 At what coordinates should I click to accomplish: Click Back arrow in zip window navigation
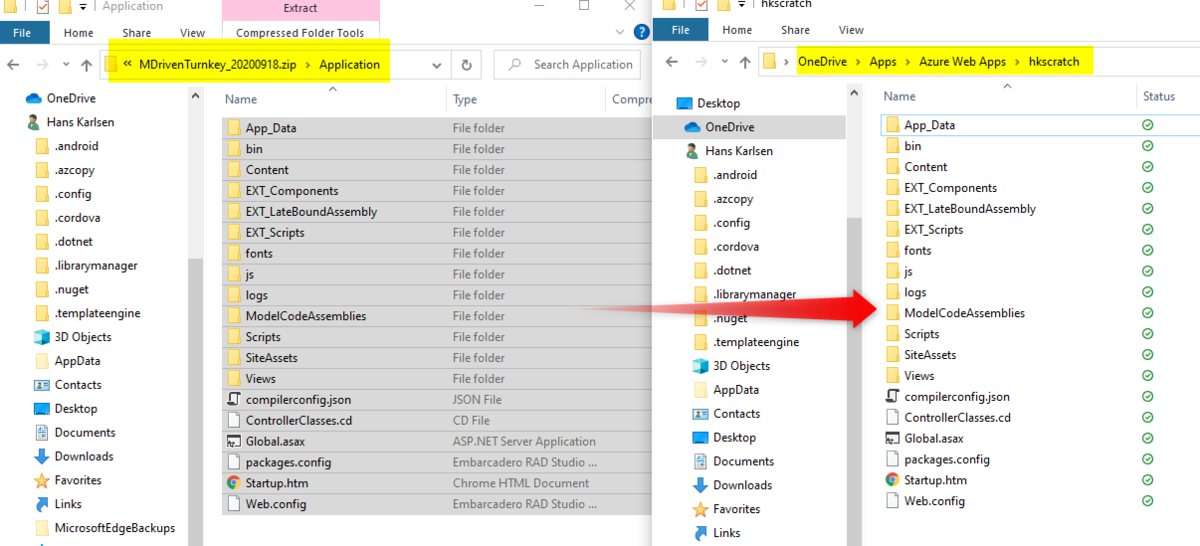tap(13, 65)
